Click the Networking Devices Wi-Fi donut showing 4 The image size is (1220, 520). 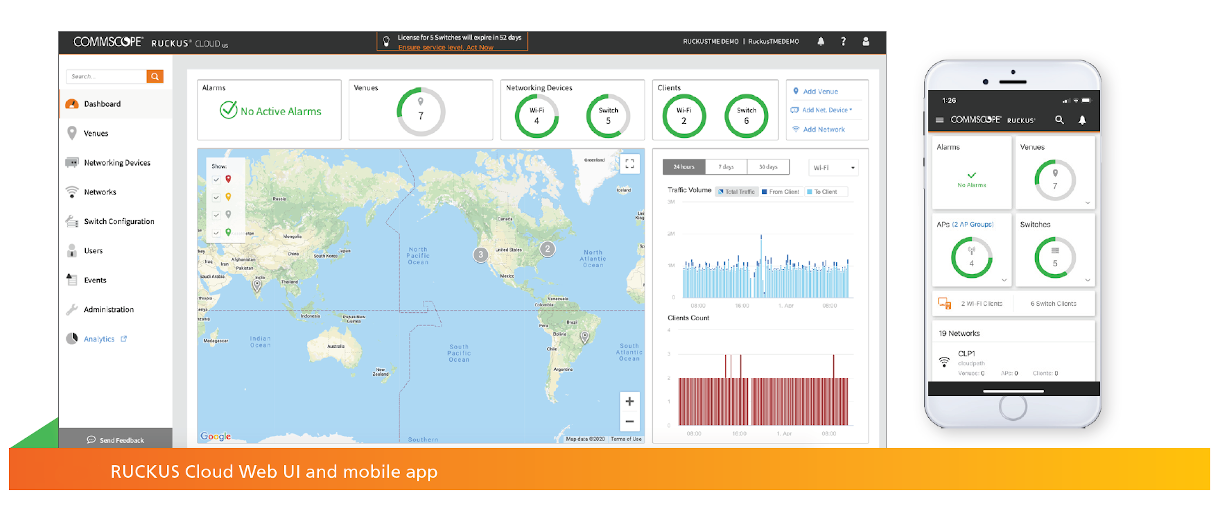pos(537,116)
